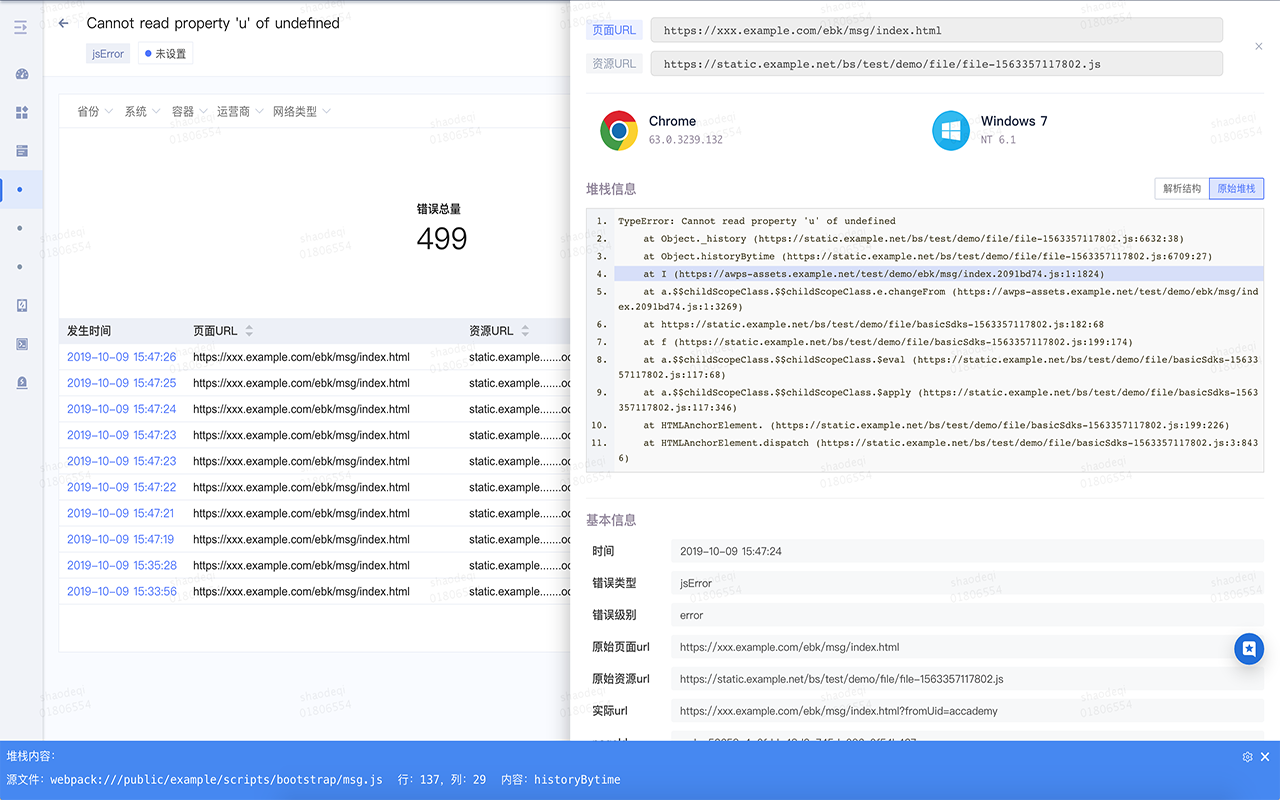Click the 页面URL input field

coord(936,30)
